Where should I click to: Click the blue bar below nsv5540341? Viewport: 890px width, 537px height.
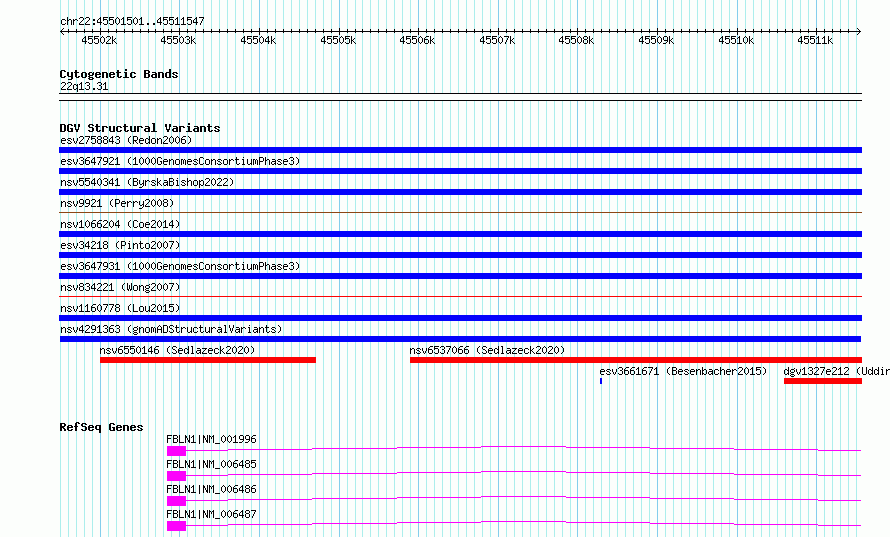[460, 192]
